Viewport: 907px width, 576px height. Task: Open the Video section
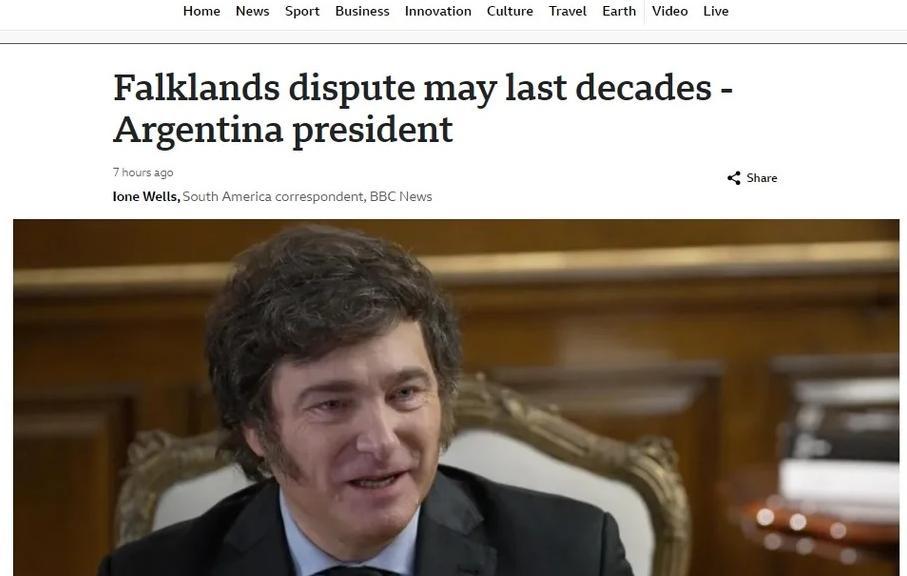(670, 11)
